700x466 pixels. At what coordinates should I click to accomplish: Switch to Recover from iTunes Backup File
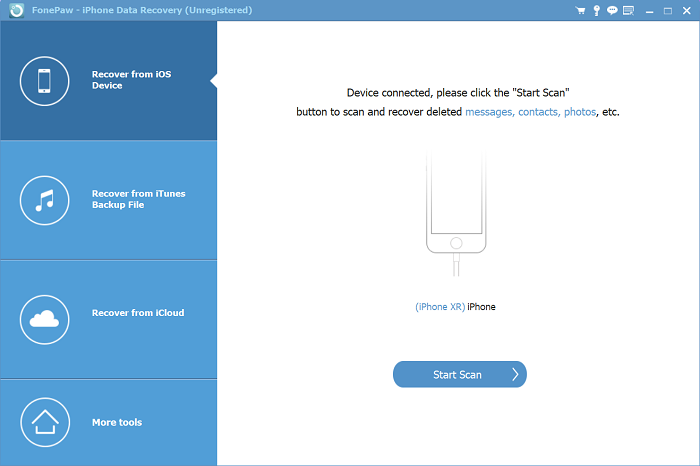pos(108,200)
